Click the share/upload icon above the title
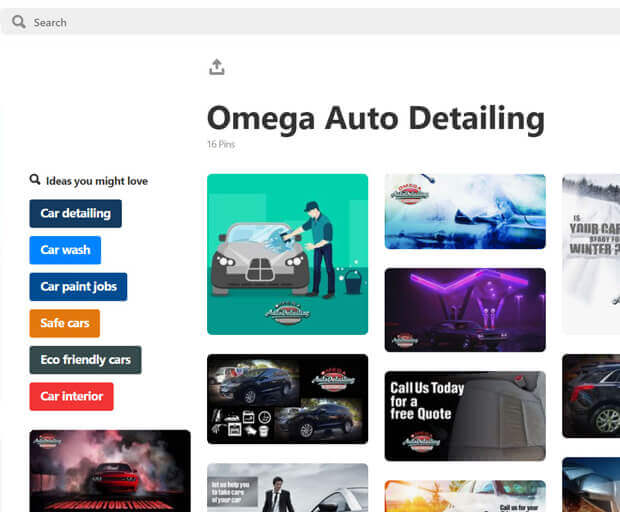Screen dimensions: 620x512 (x=217, y=67)
